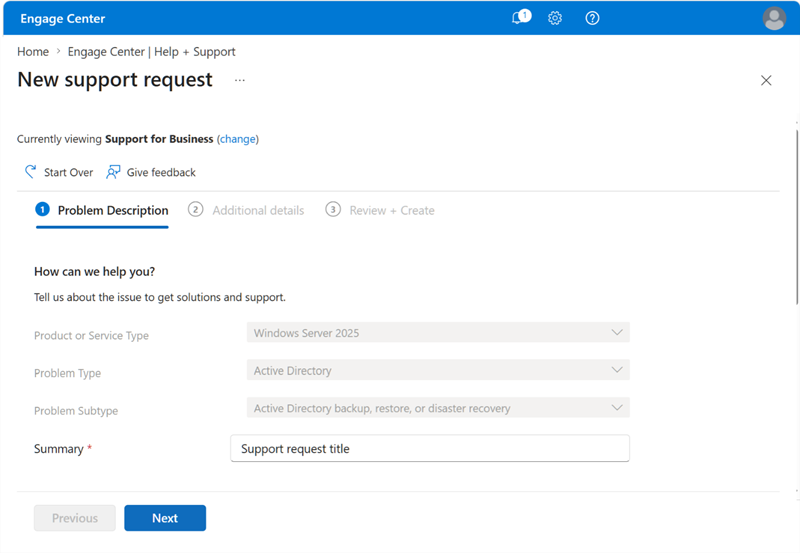Click the 'Problem Subtype' label
This screenshot has width=800, height=553.
click(x=76, y=411)
